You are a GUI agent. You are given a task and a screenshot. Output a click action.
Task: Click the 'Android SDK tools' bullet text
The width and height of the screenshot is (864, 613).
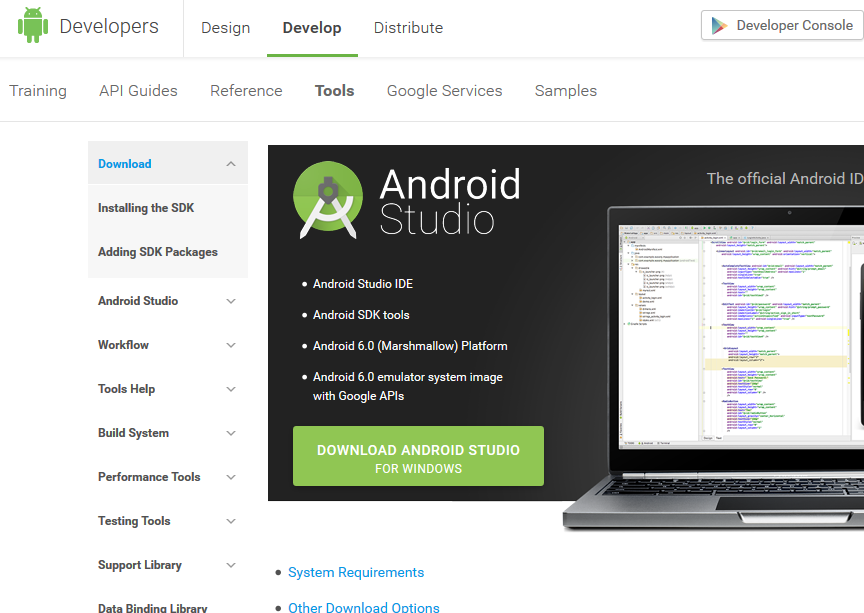click(361, 315)
